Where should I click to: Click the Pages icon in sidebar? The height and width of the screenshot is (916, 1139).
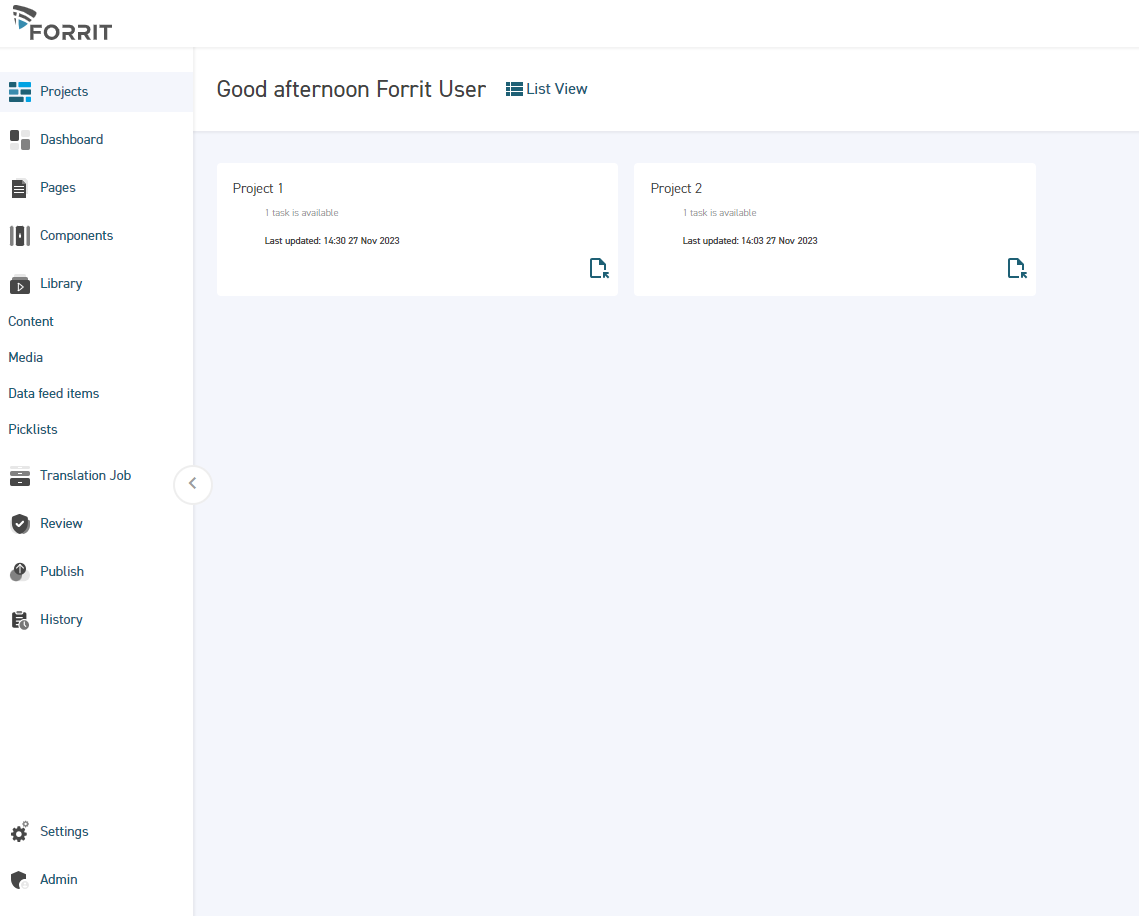[x=19, y=187]
